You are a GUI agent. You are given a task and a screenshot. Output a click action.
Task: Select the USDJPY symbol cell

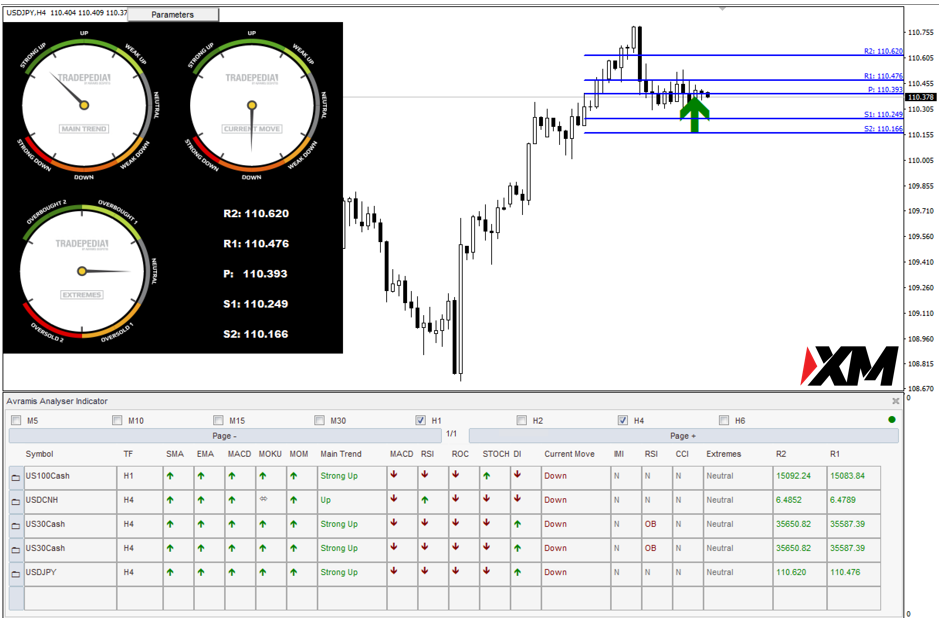(70, 573)
